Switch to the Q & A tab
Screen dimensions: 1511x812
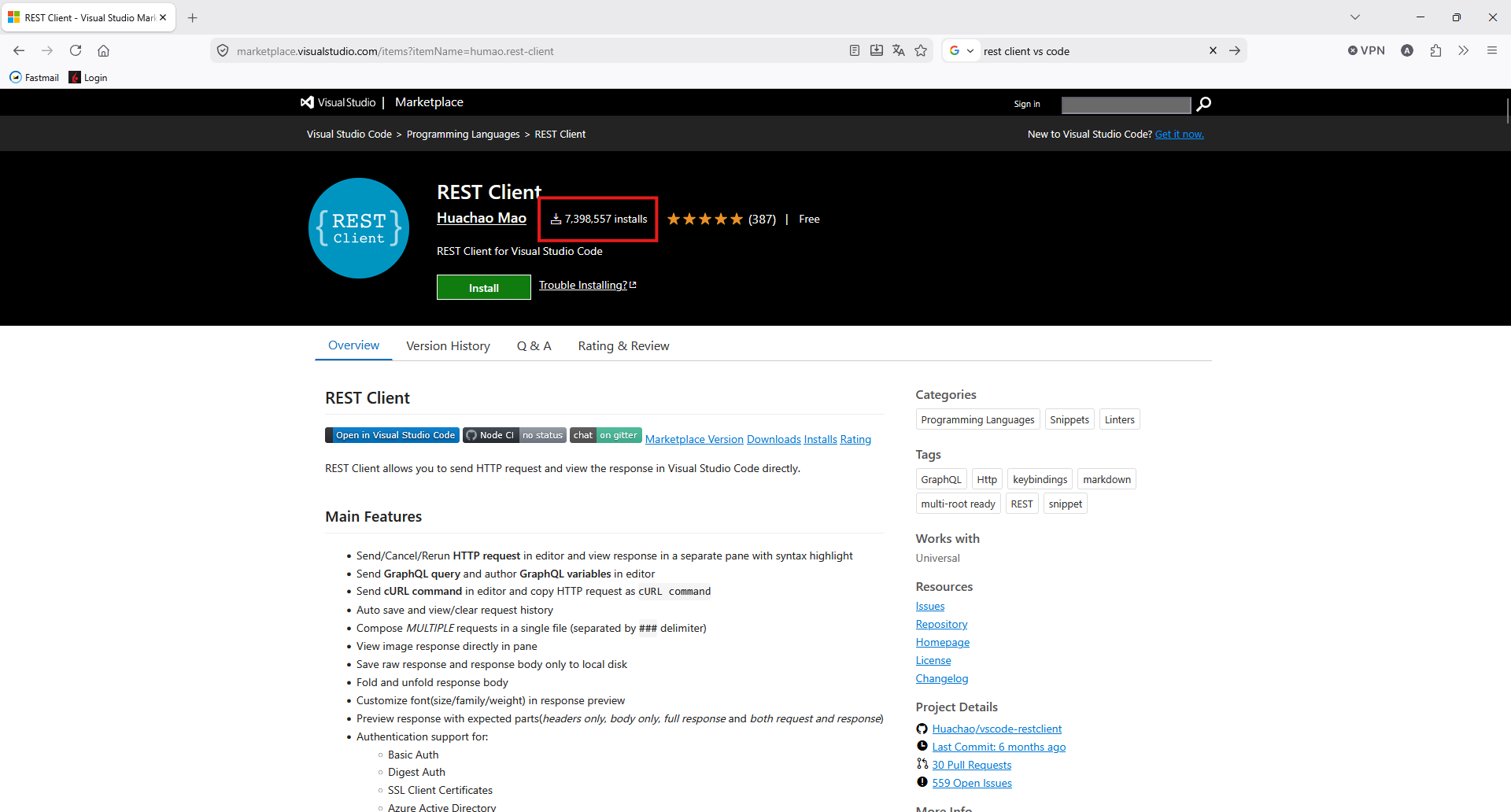(x=534, y=346)
